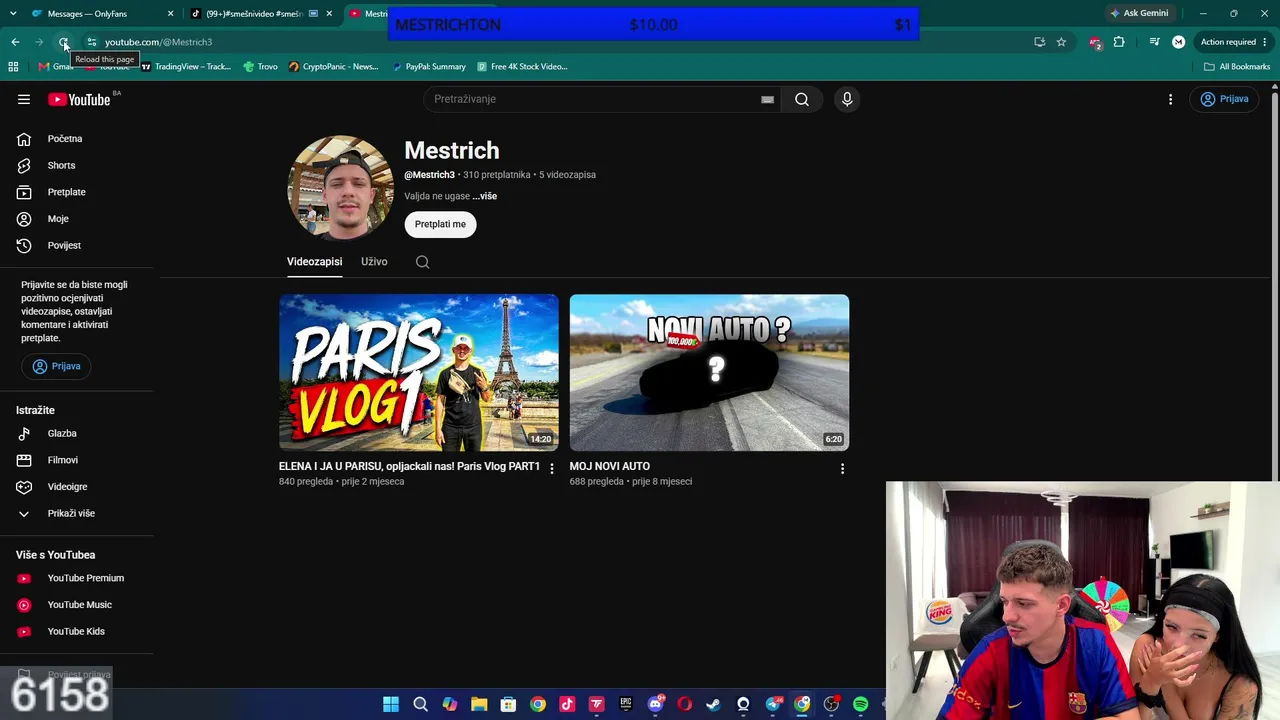Expand channel description with ...više

point(484,196)
